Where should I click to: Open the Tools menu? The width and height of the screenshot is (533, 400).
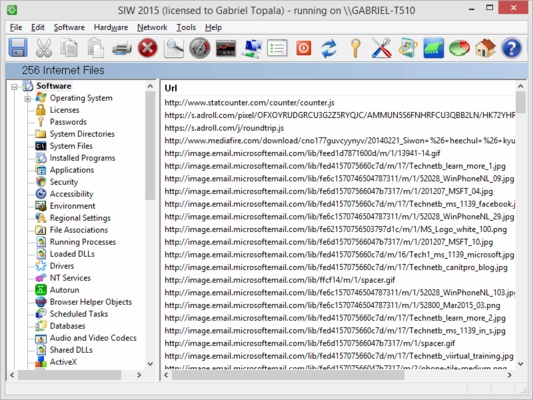coord(186,27)
